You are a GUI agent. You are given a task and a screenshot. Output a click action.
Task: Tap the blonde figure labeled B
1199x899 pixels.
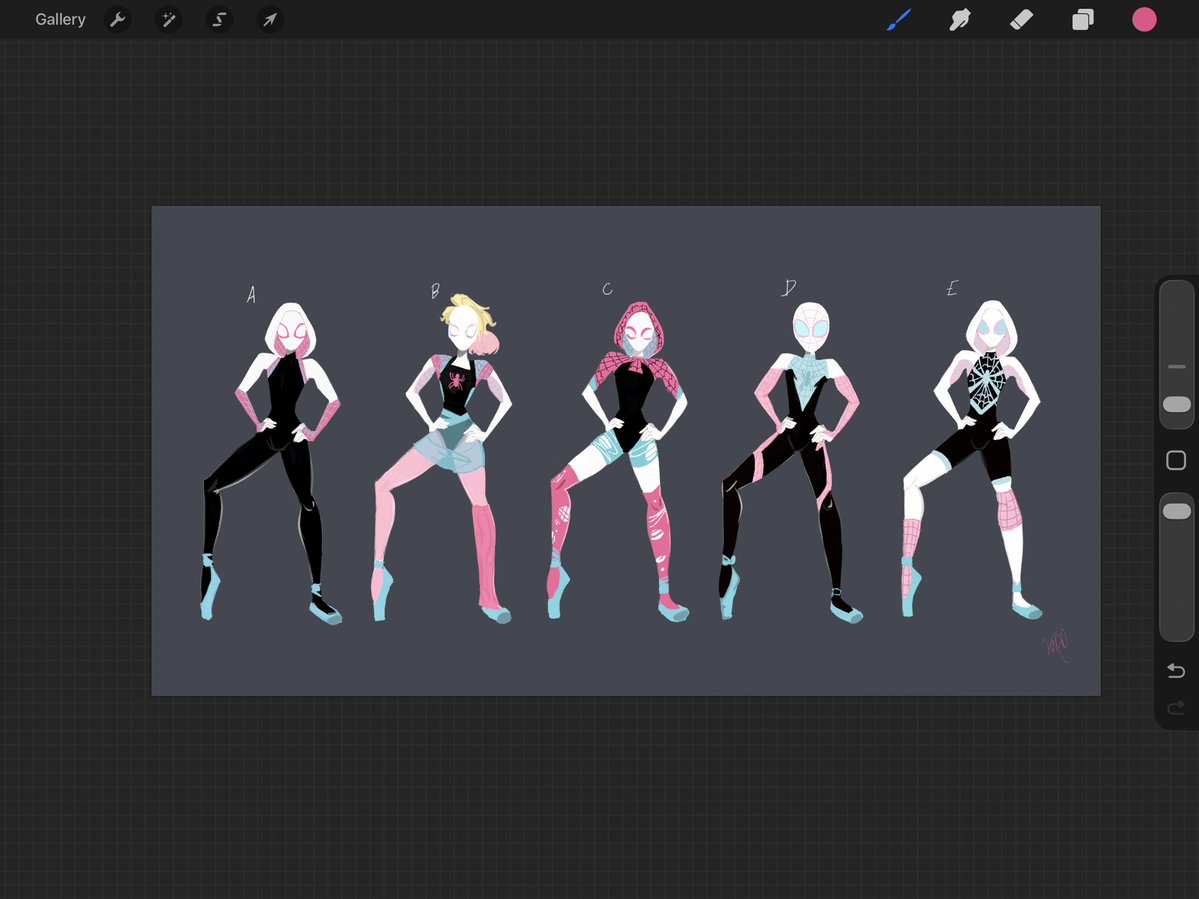[x=442, y=457]
